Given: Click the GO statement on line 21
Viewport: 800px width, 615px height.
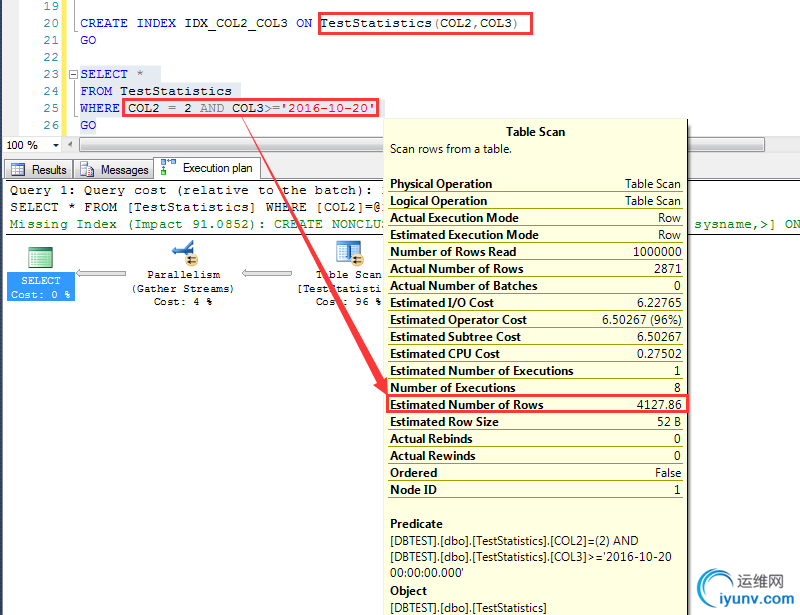Looking at the screenshot, I should [88, 40].
